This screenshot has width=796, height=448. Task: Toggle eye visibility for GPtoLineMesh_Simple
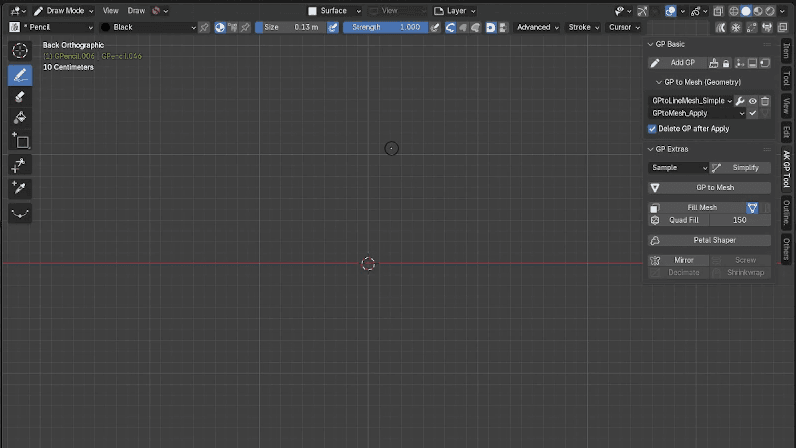point(752,101)
